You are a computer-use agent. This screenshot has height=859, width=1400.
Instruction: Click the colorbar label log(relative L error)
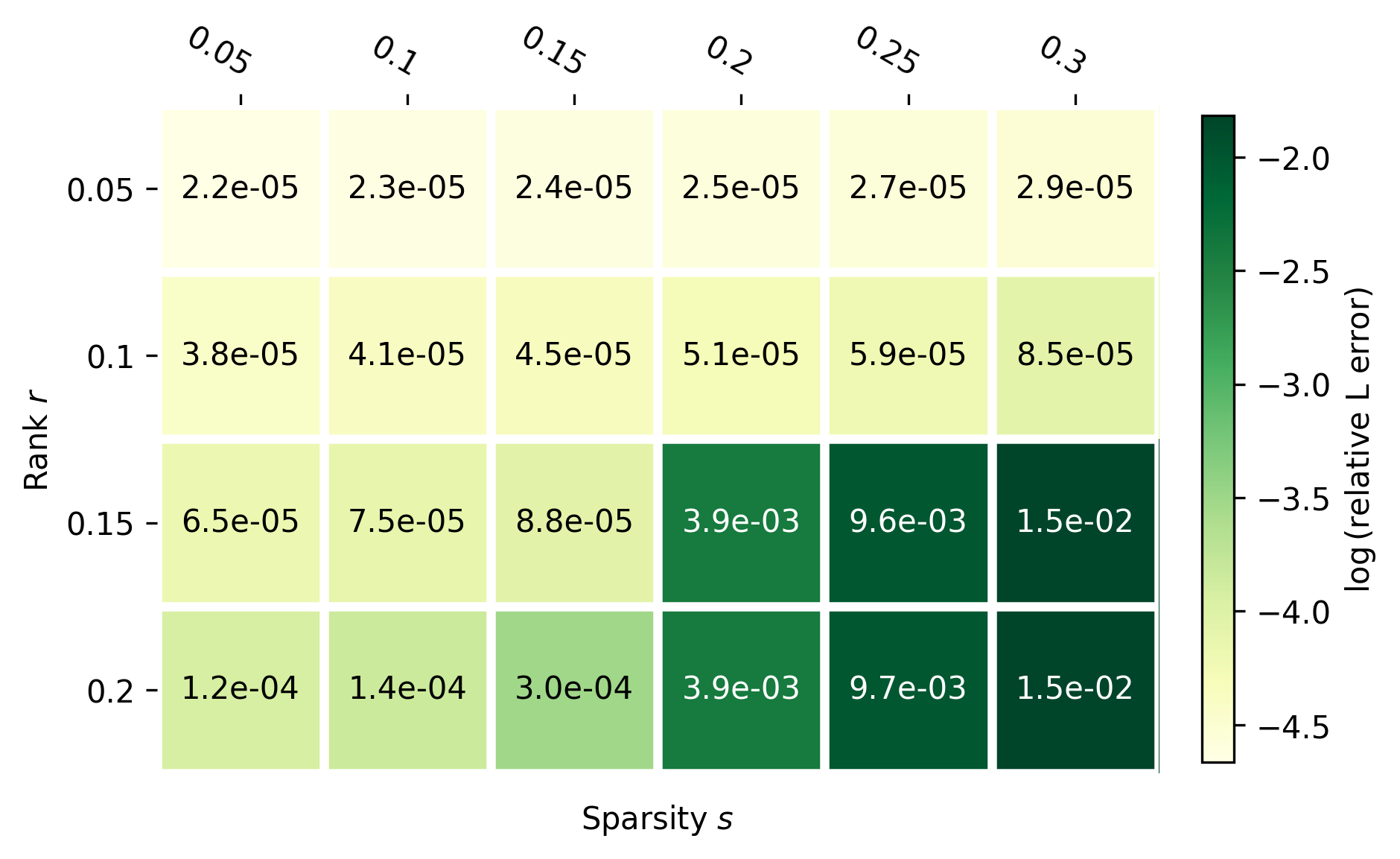click(x=1358, y=439)
